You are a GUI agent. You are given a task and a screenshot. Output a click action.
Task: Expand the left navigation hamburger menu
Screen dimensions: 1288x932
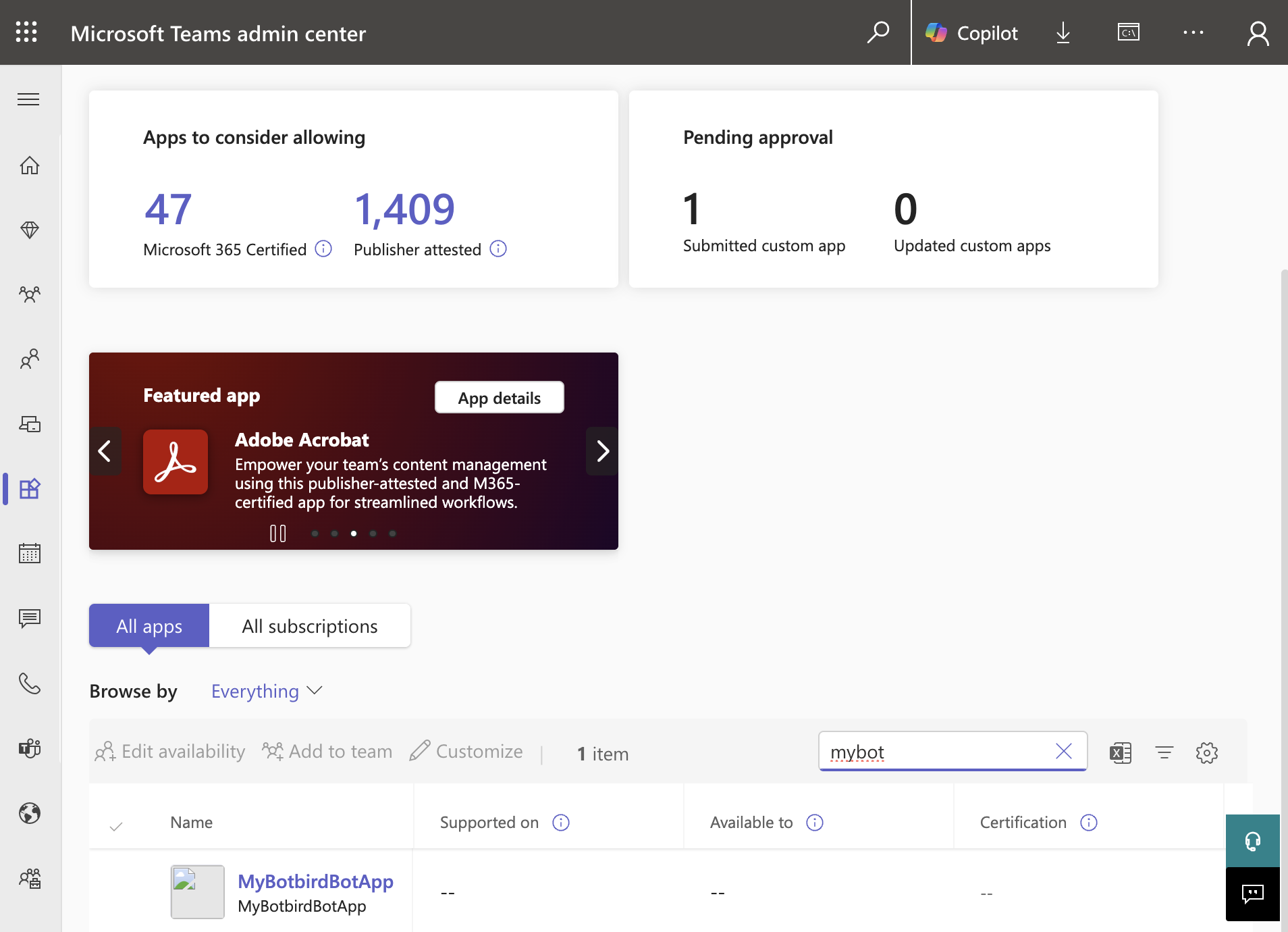tap(28, 100)
